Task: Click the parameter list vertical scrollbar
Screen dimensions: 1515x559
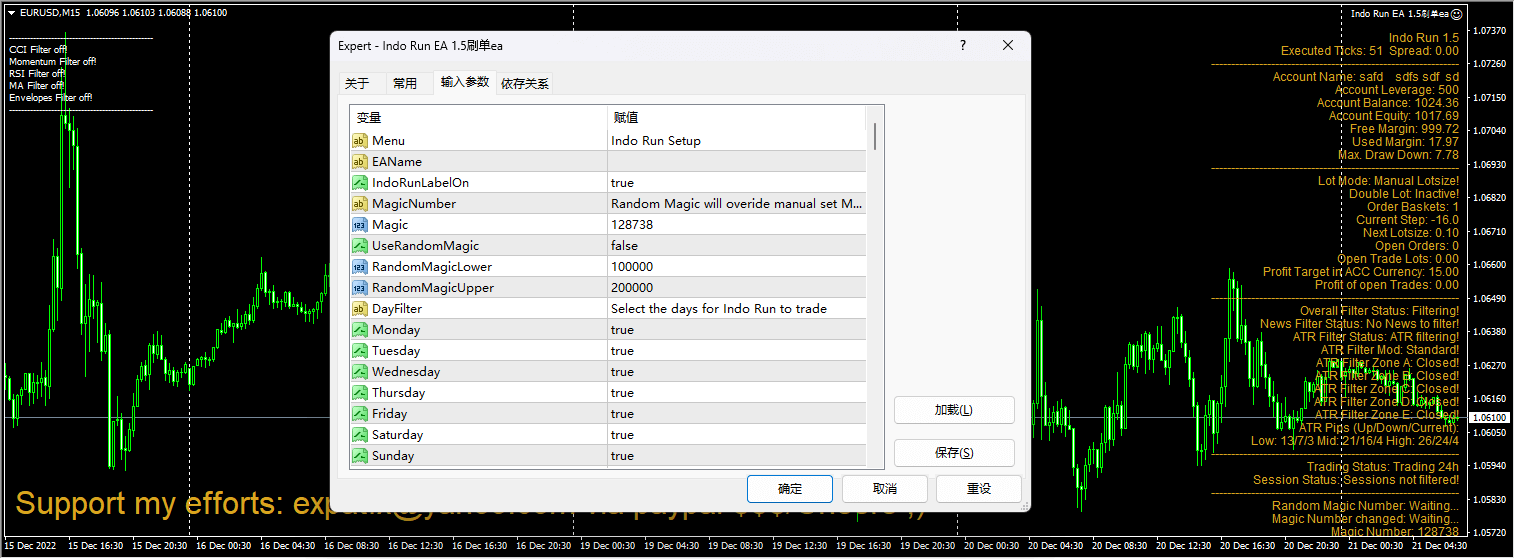Action: (876, 136)
